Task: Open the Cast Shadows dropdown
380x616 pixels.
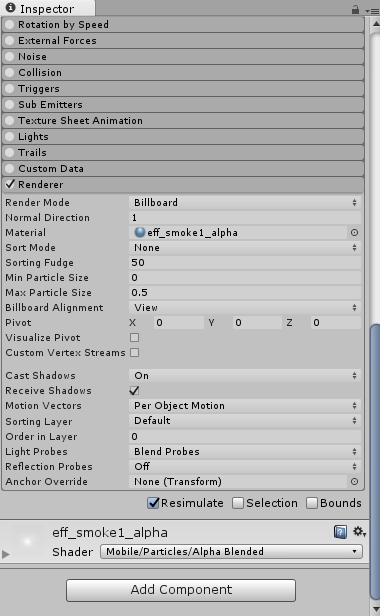Action: pos(244,376)
